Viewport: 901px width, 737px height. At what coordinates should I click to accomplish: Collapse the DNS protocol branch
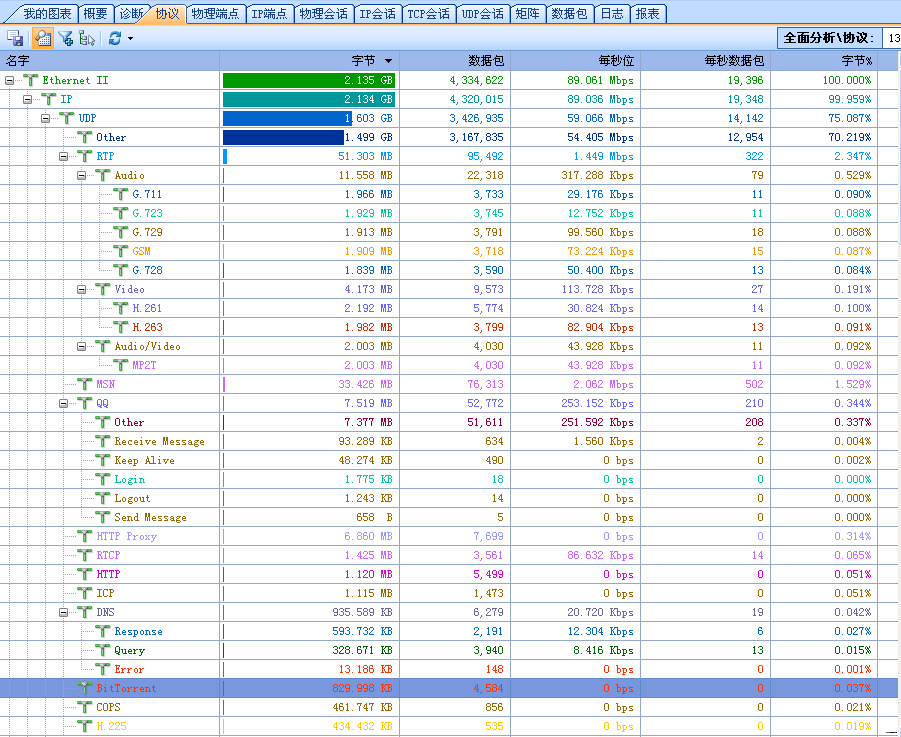coord(64,612)
